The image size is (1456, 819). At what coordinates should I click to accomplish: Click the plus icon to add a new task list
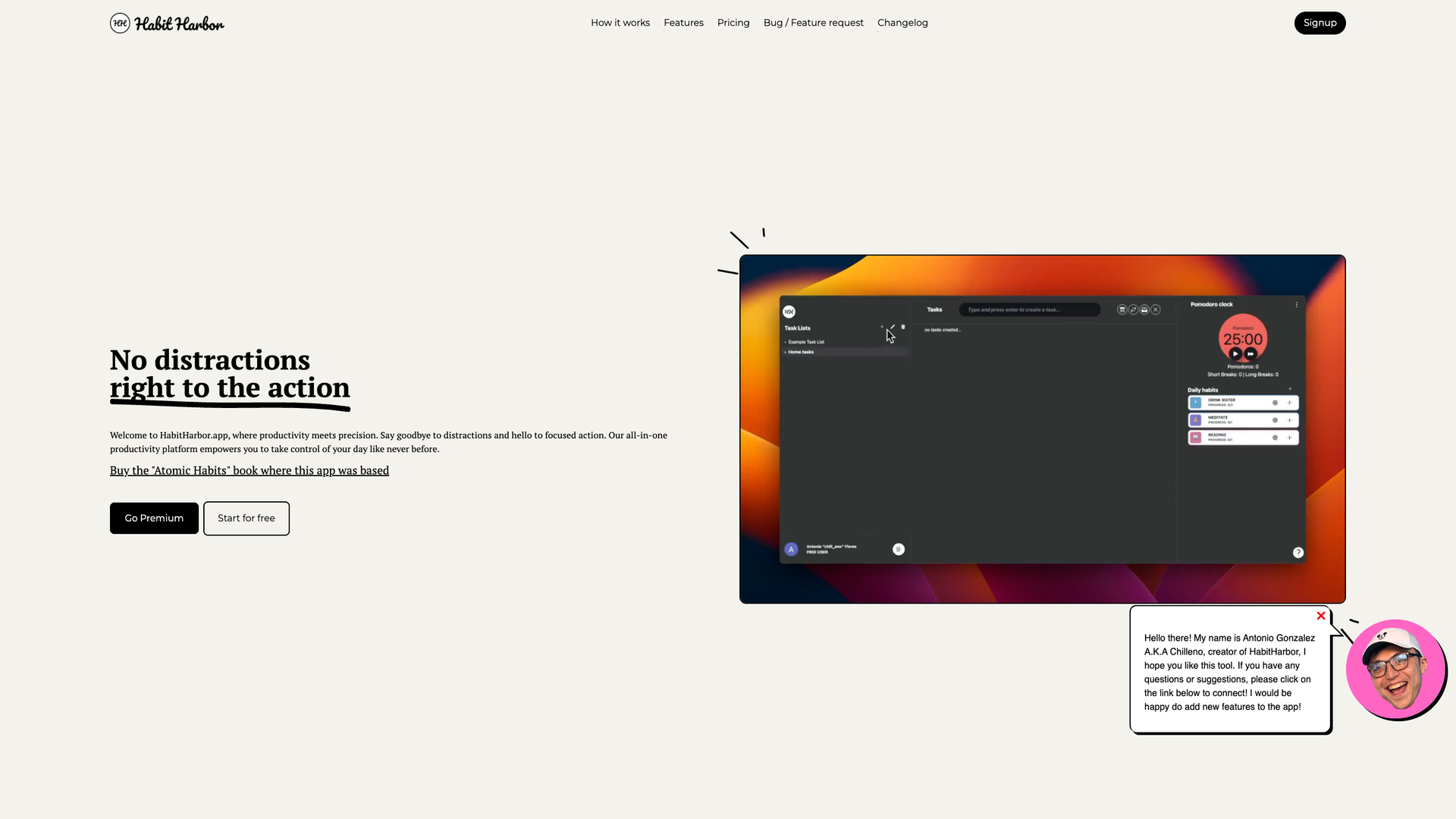882,327
